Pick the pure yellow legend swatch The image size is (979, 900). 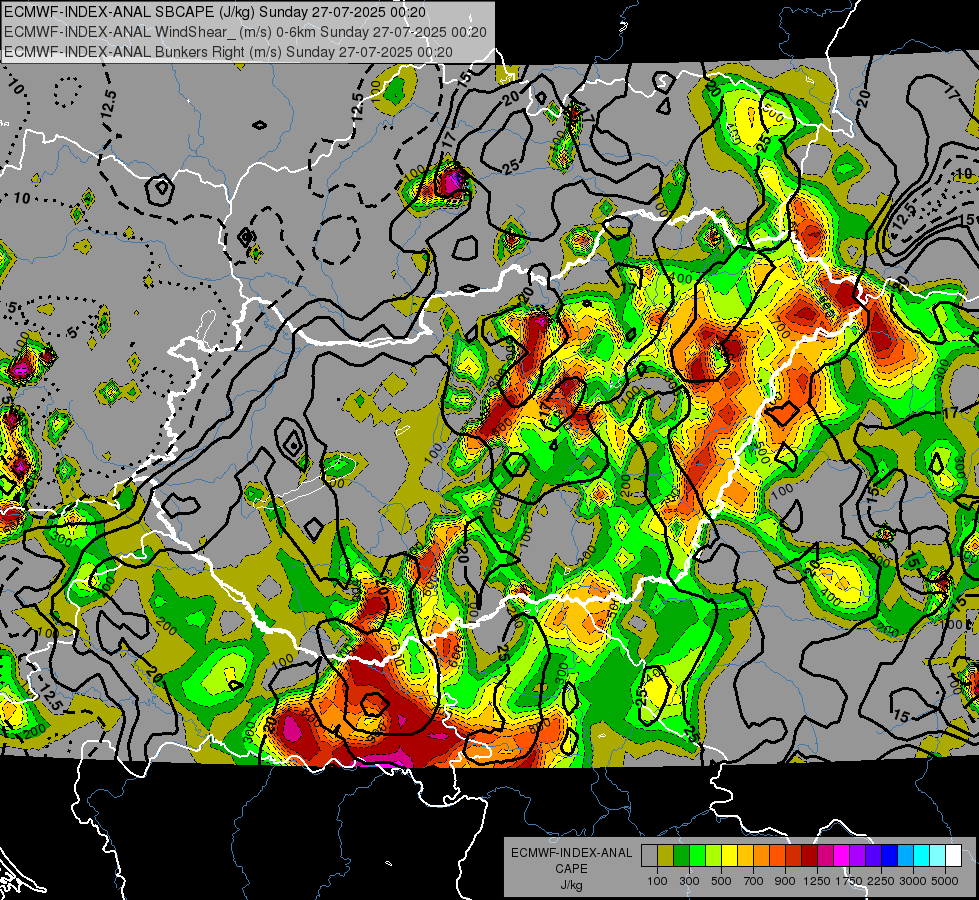729,856
